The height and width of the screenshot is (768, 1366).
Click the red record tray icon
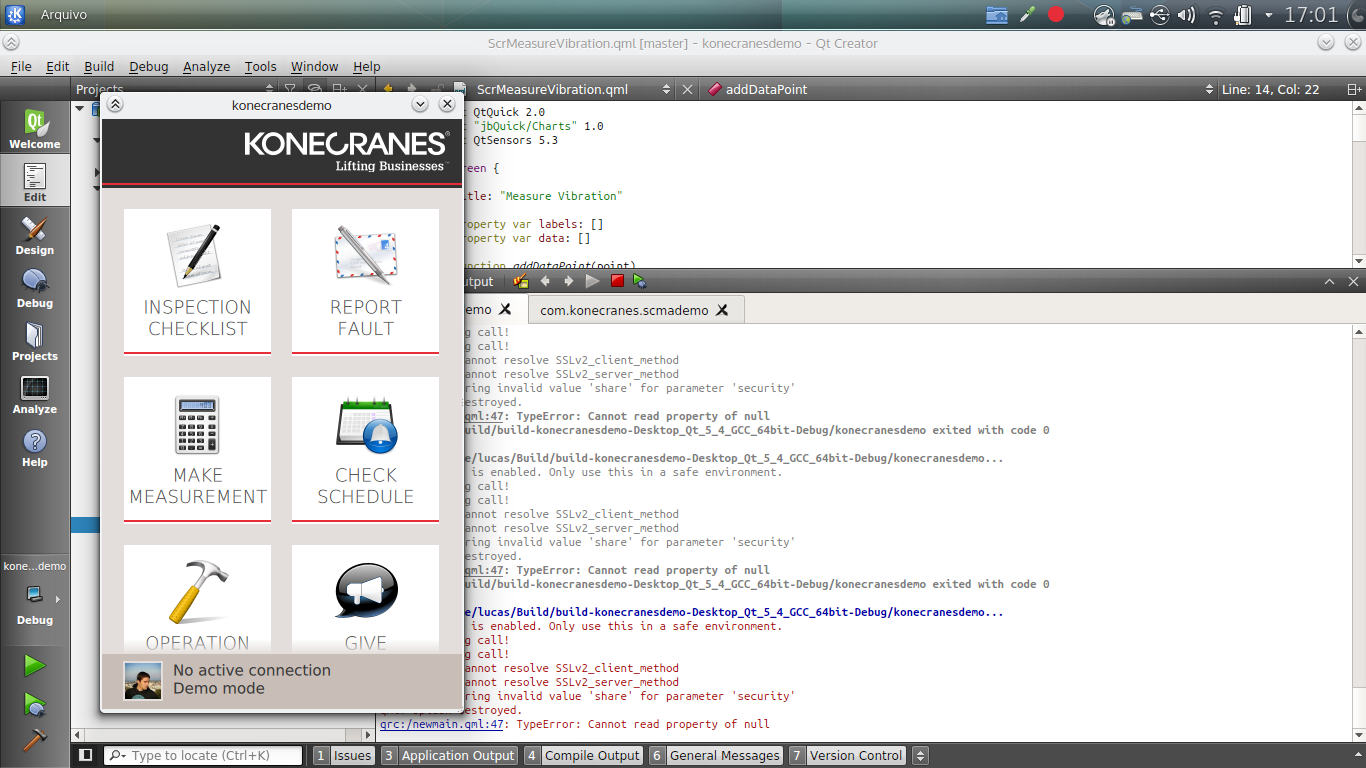1056,15
